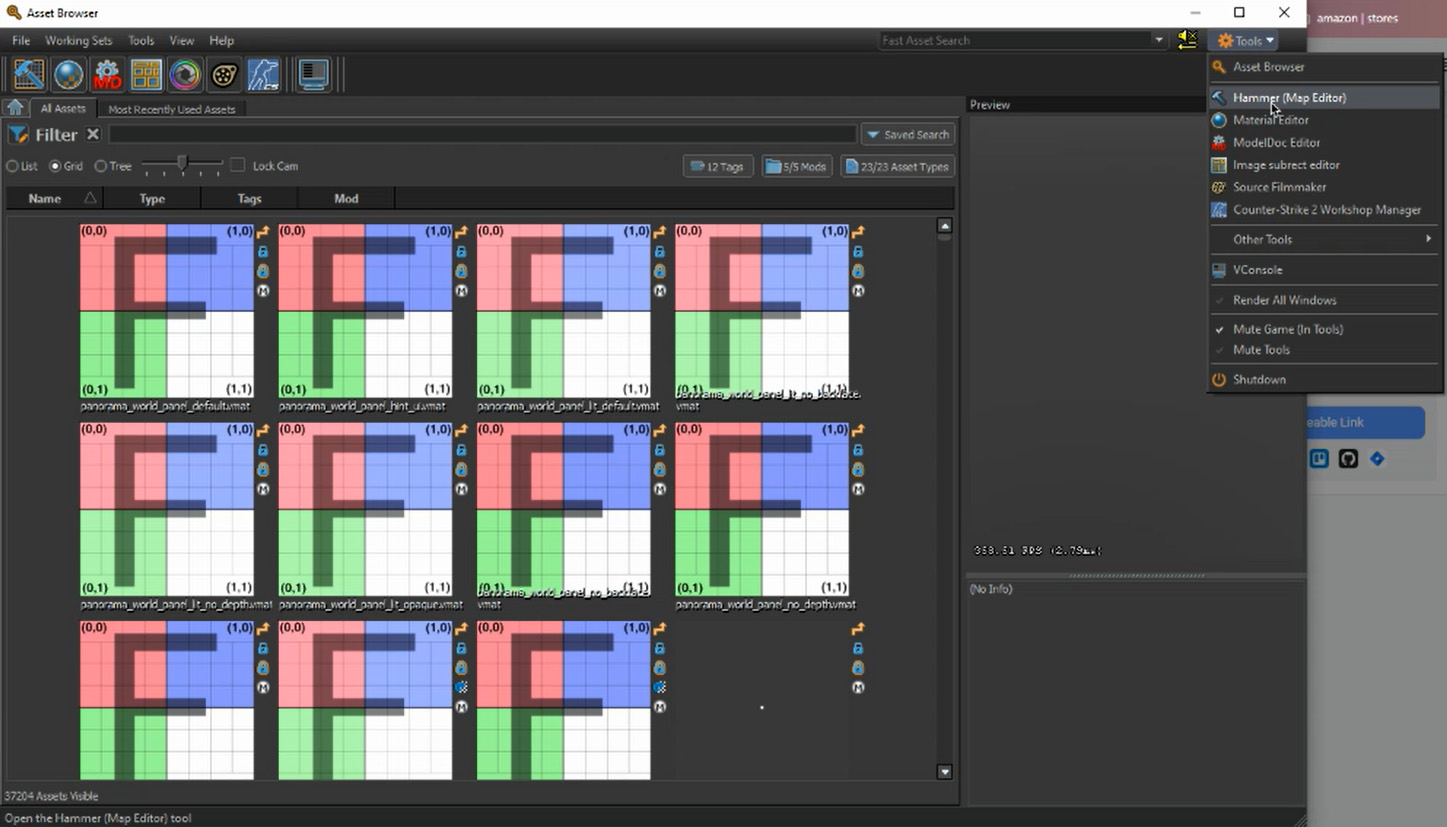
Task: Enable the Lock Cam checkbox
Action: 237,165
